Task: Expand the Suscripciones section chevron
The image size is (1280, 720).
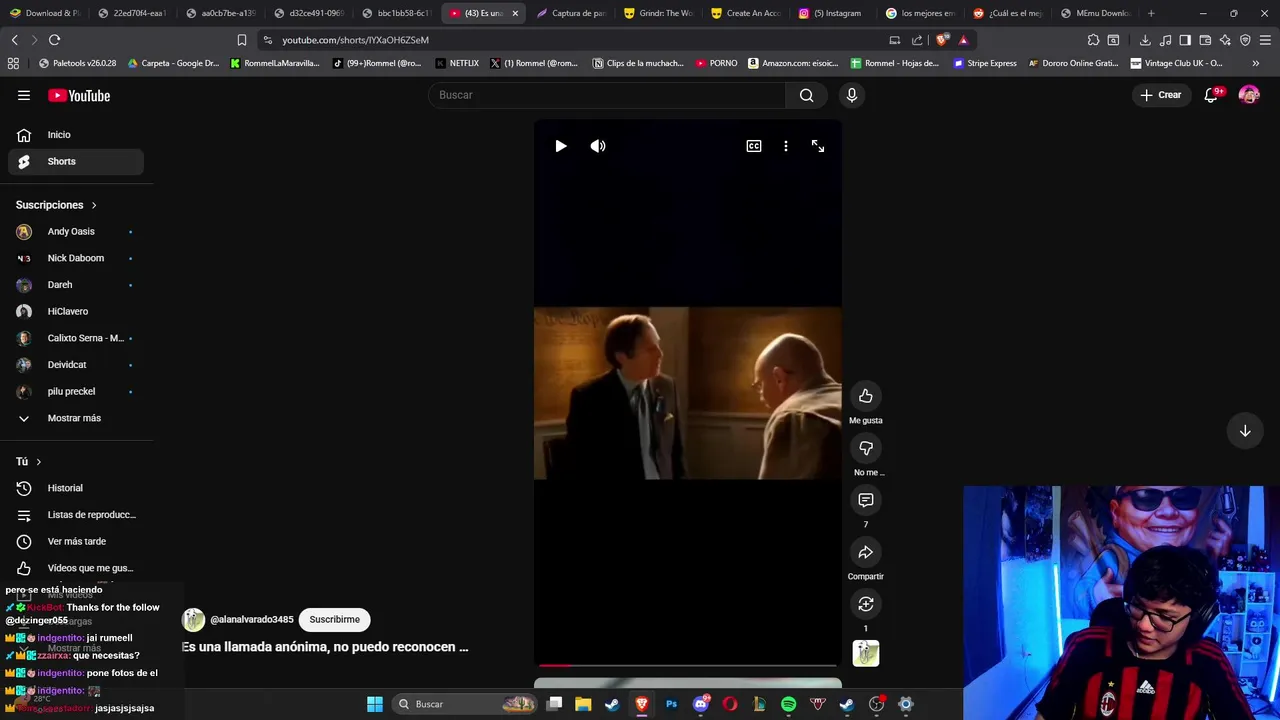Action: [x=94, y=205]
